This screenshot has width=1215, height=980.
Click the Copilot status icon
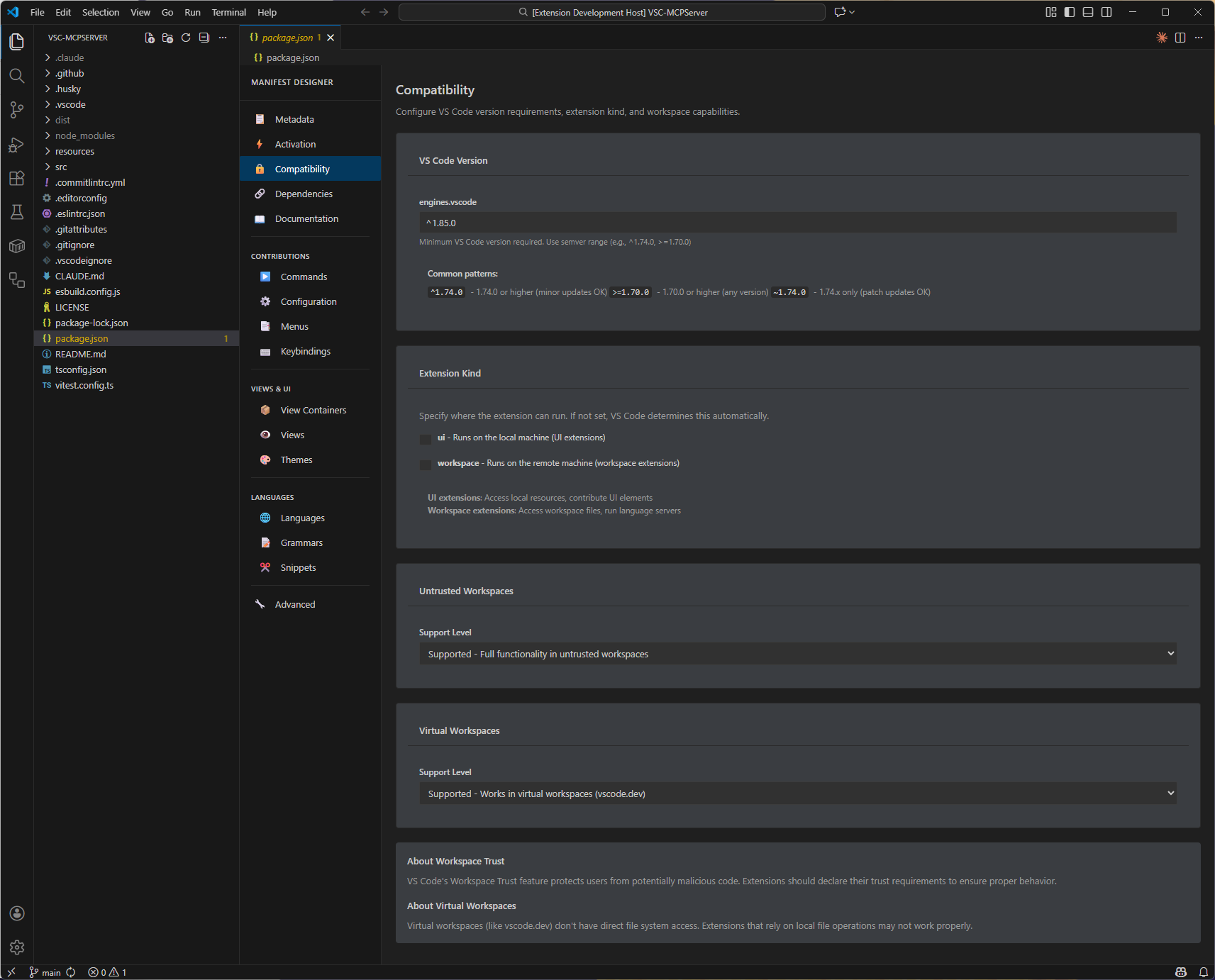point(1181,972)
